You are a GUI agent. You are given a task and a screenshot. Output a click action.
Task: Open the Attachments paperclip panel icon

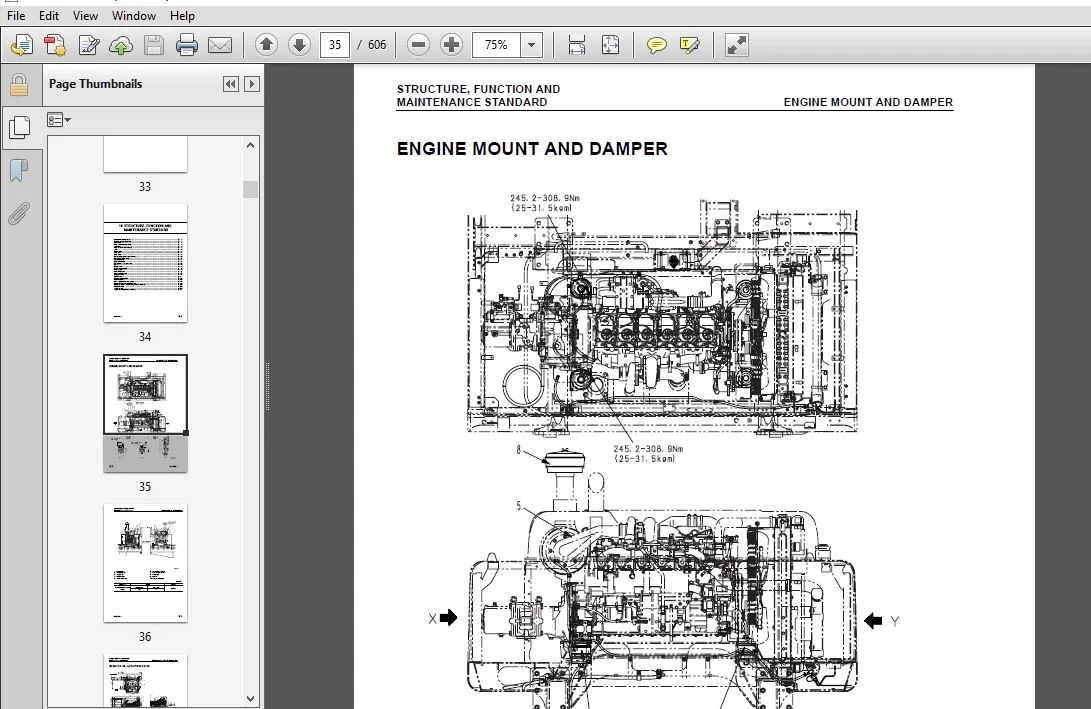click(x=19, y=214)
